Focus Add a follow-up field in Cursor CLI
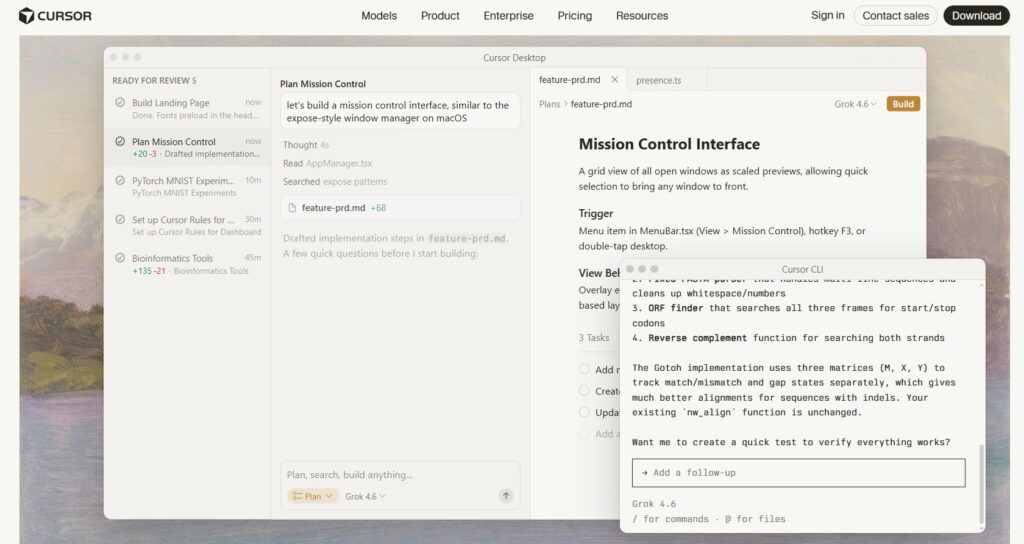The width and height of the screenshot is (1024, 544). coord(798,473)
